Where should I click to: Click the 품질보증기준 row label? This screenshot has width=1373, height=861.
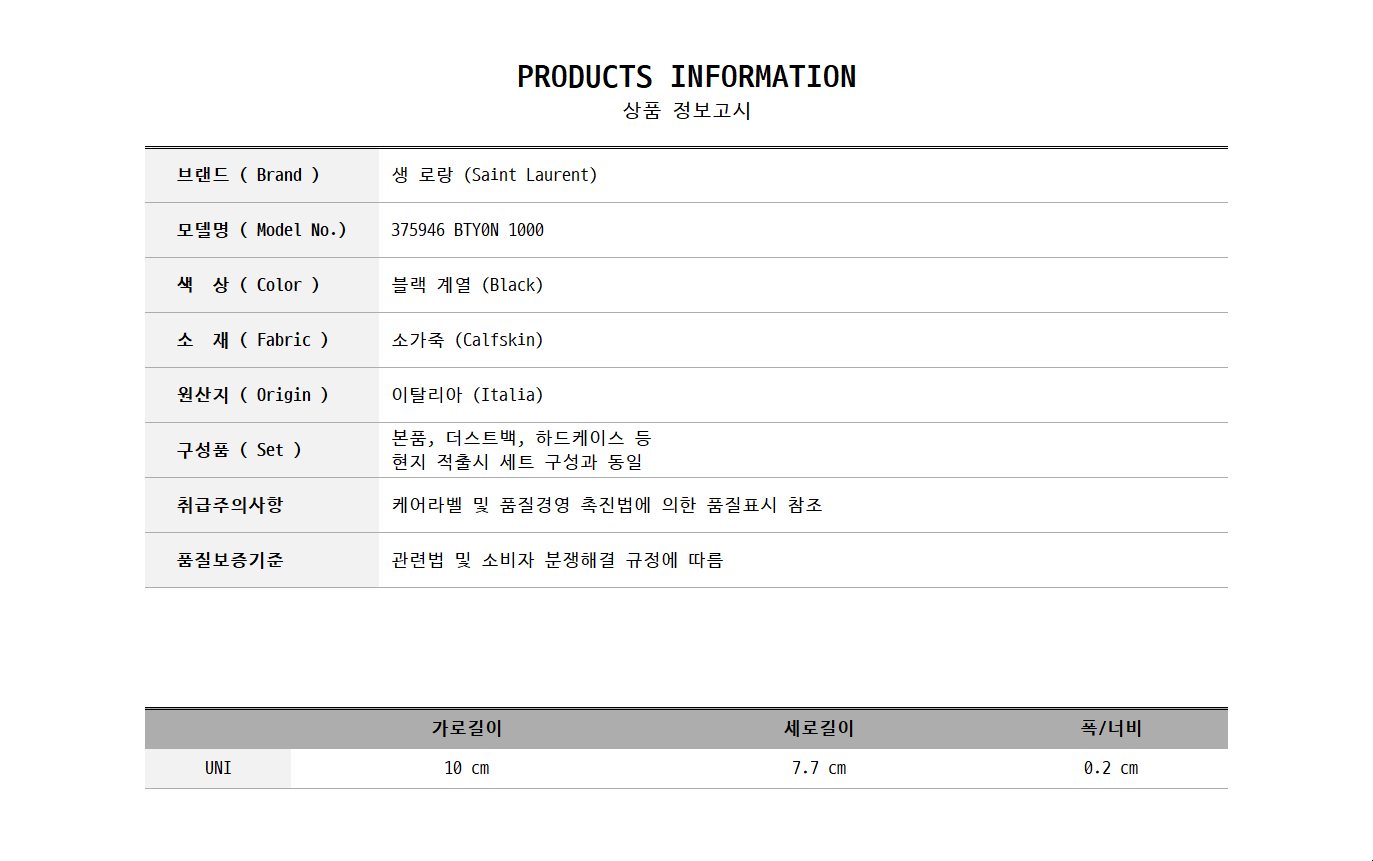(x=230, y=560)
